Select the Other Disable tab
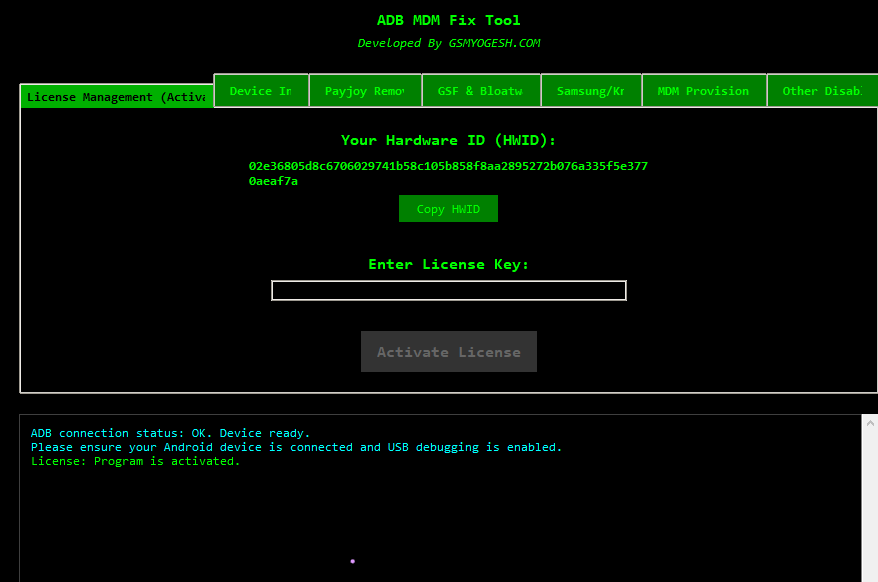This screenshot has height=582, width=878. (822, 91)
